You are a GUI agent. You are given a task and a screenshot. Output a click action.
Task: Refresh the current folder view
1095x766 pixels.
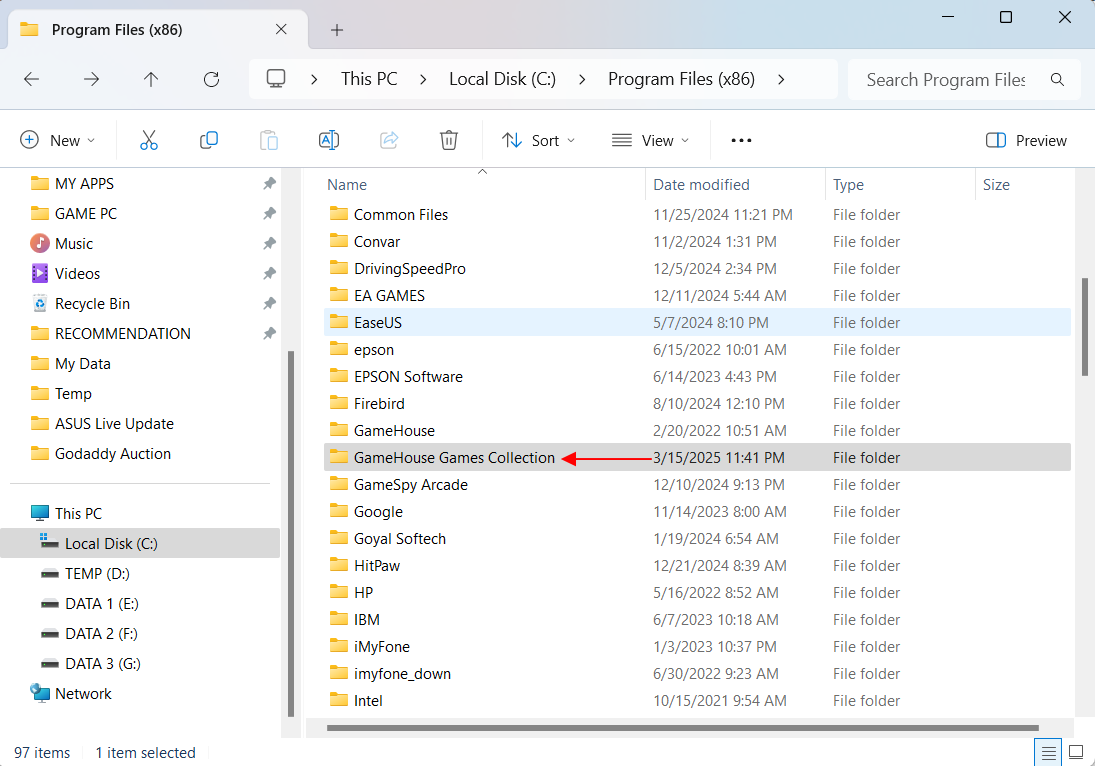point(211,79)
